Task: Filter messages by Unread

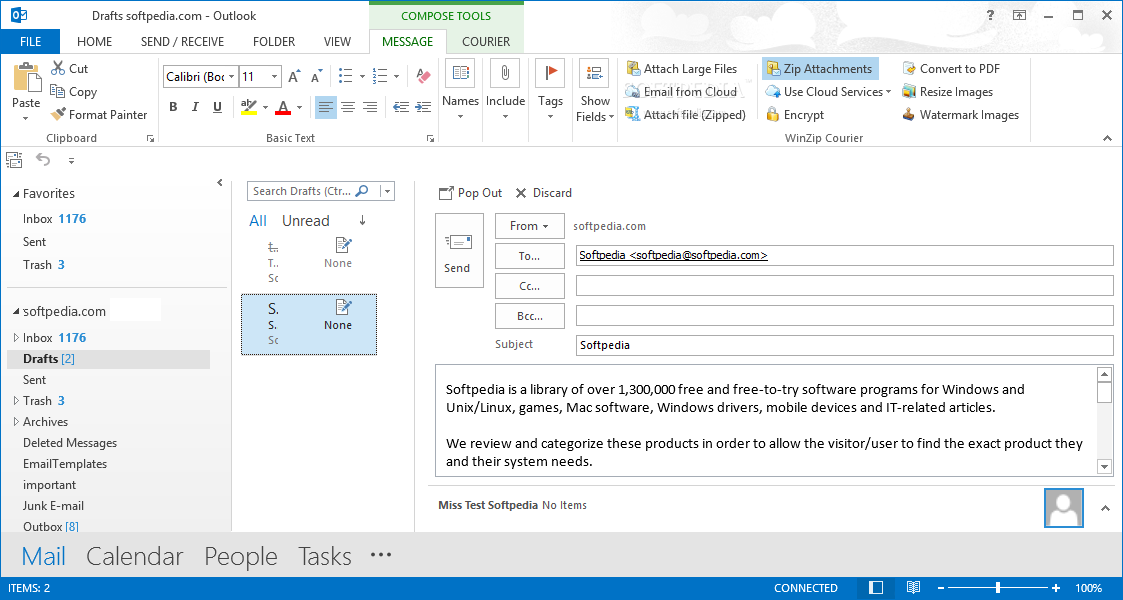Action: pos(306,221)
